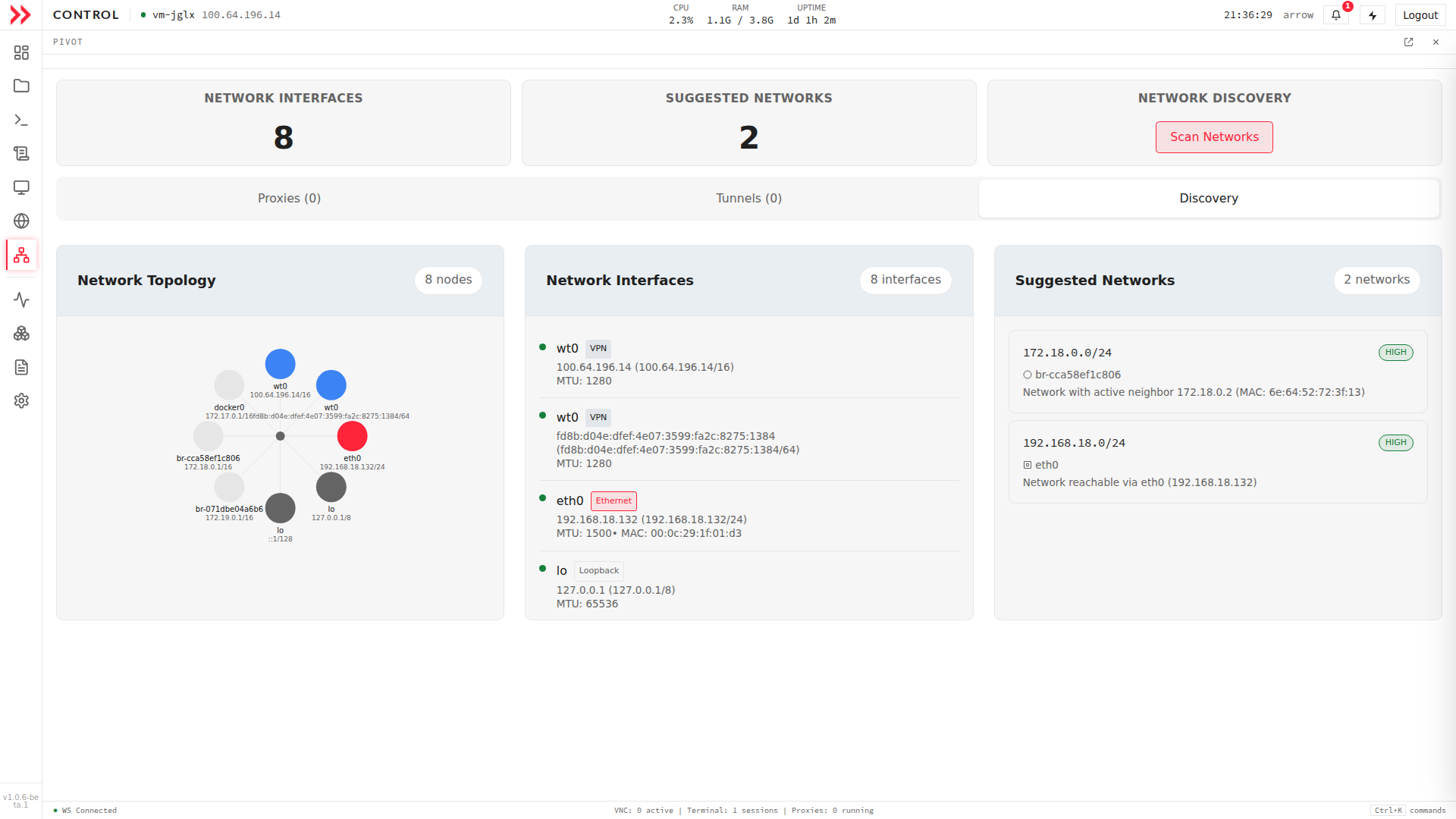This screenshot has height=819, width=1456.
Task: Click the WS Connected status indicator
Action: coord(85,811)
